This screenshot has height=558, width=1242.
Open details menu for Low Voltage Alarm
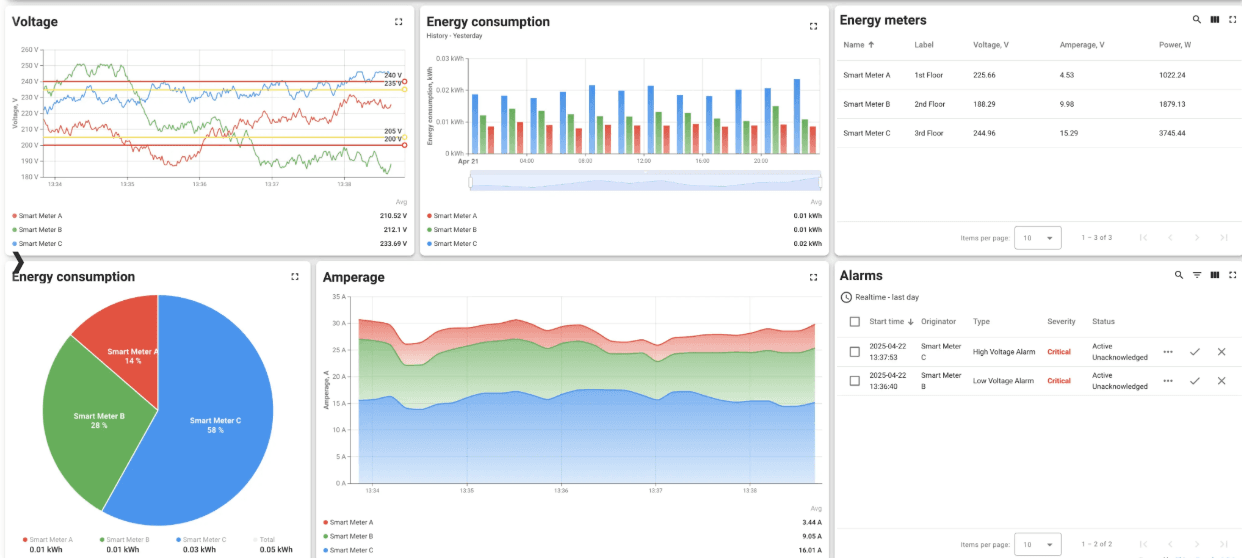pyautogui.click(x=1168, y=381)
